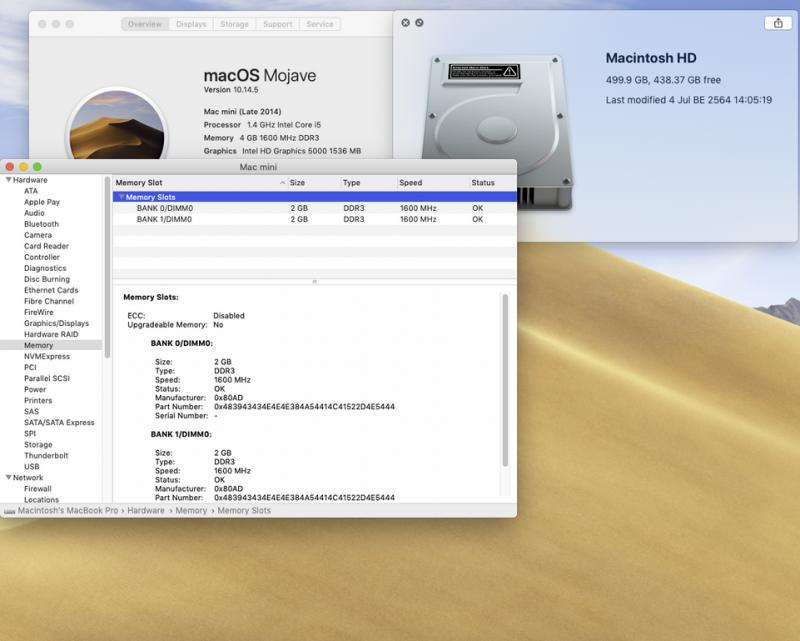
Task: Select Hardware RAID in the sidebar
Action: (x=51, y=334)
